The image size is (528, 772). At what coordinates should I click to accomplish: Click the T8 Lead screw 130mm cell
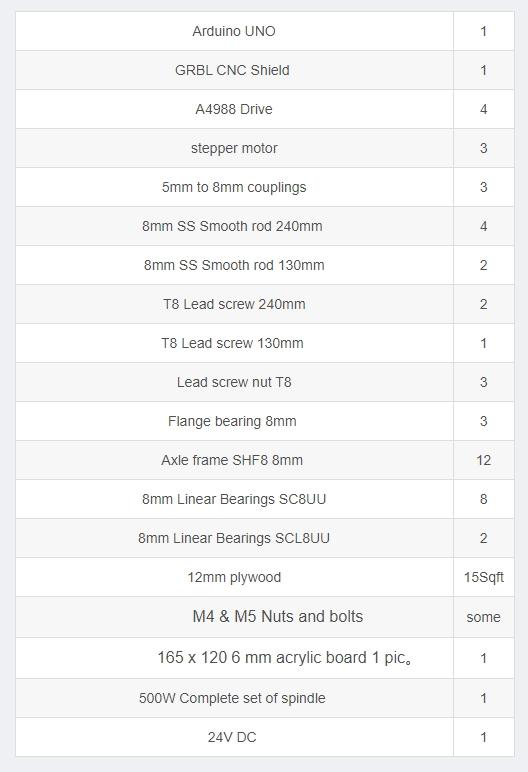234,343
